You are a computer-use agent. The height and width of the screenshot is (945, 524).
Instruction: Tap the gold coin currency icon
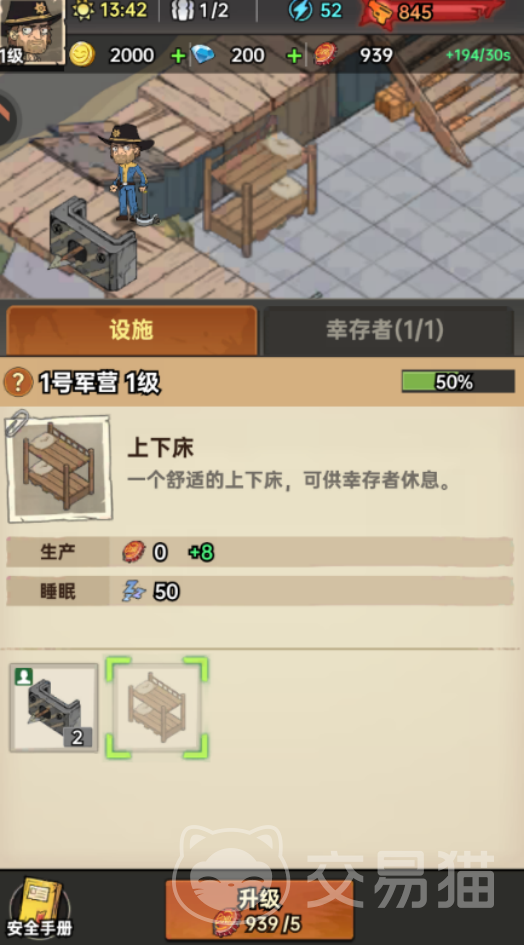(x=82, y=55)
